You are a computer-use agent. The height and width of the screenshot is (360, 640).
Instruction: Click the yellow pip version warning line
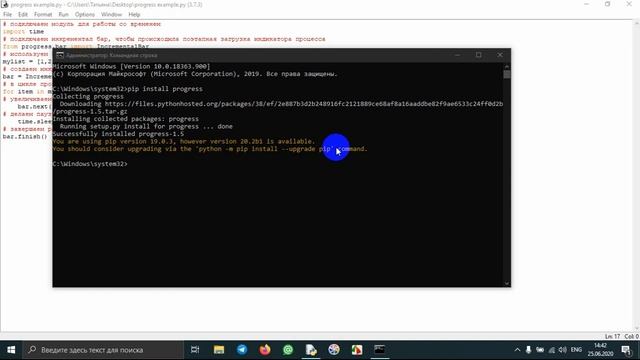[x=184, y=141]
